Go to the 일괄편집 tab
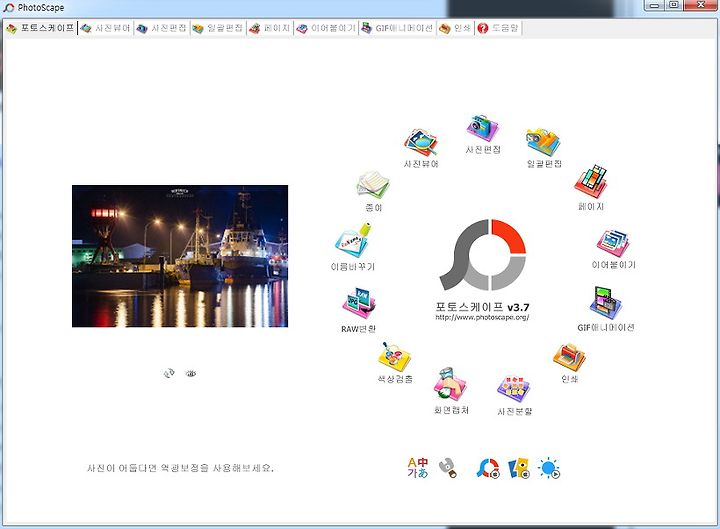 pos(218,28)
